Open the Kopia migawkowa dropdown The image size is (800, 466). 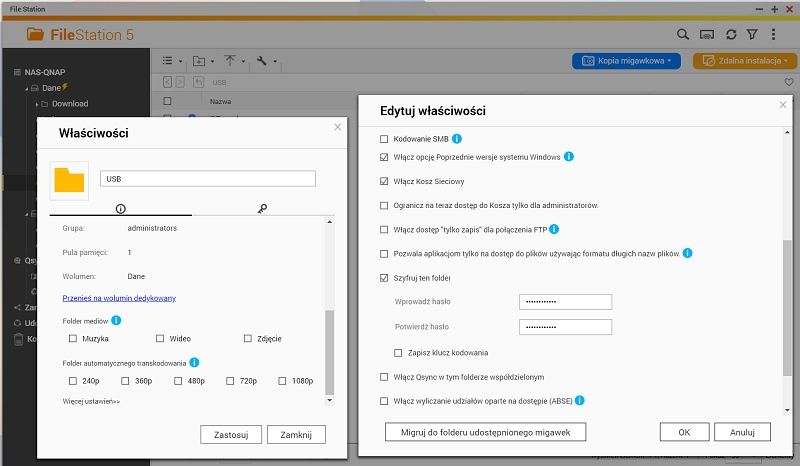coord(626,61)
